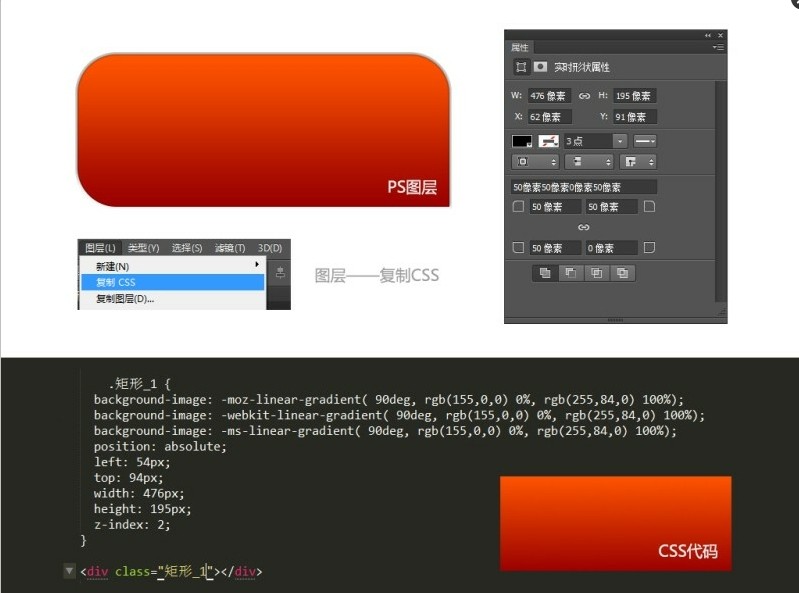Image resolution: width=799 pixels, height=593 pixels.
Task: Open the 属性 tab
Action: pyautogui.click(x=520, y=47)
